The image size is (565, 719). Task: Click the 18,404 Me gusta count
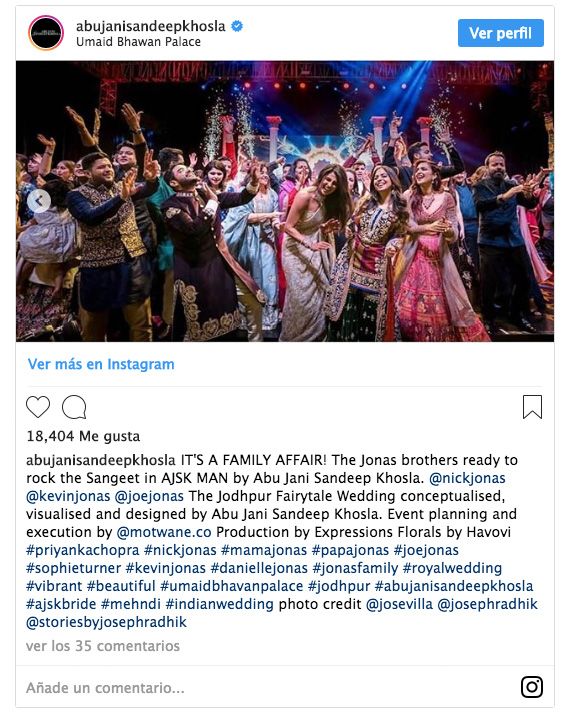point(83,436)
